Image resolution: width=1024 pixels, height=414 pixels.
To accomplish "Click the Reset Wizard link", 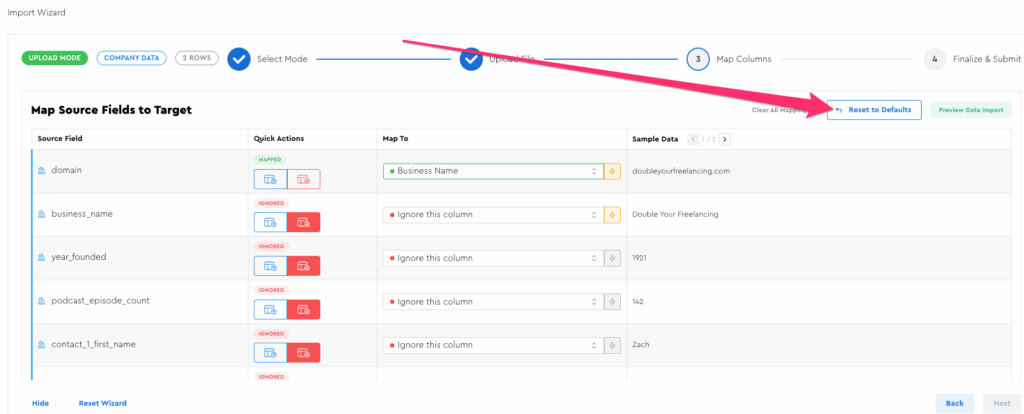I will [x=102, y=403].
